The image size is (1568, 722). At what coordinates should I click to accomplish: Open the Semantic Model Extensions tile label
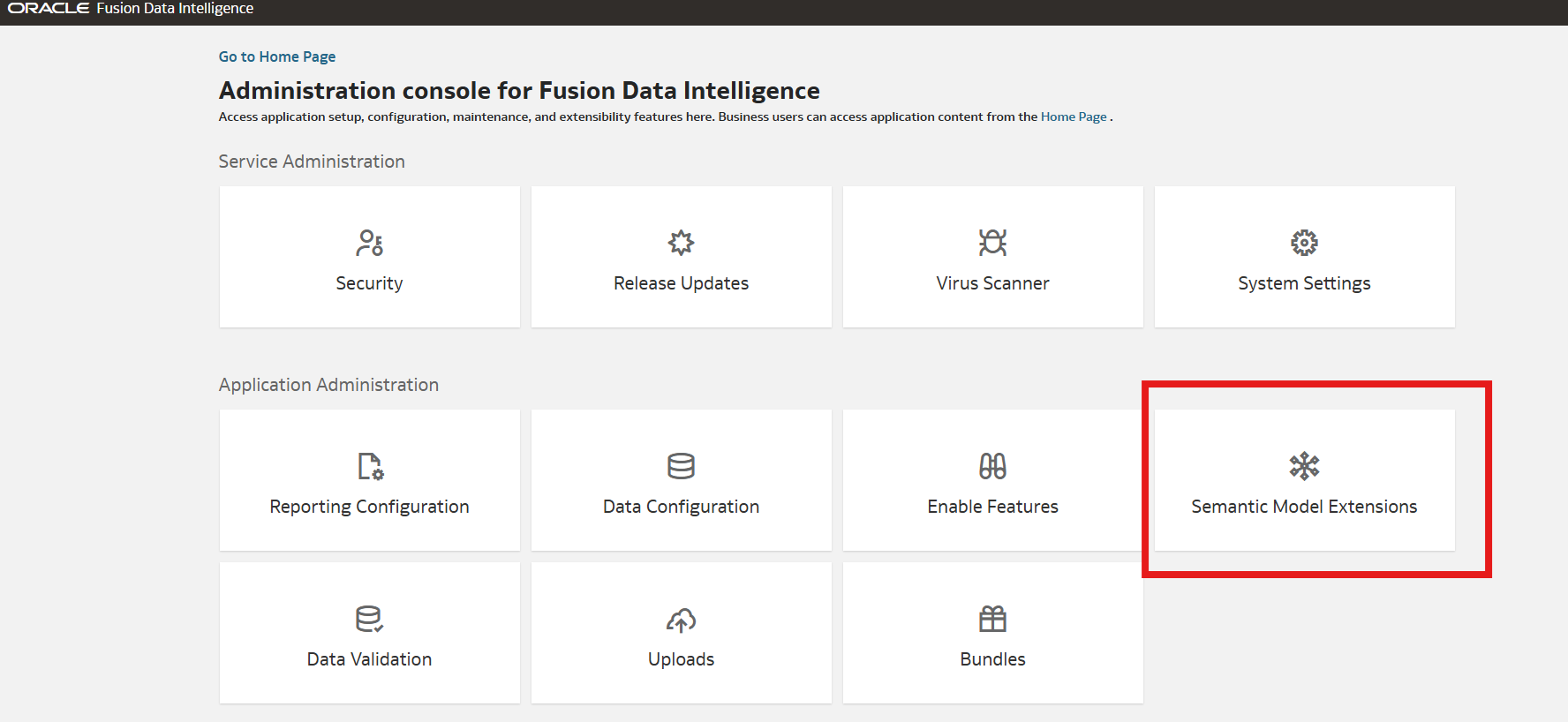pyautogui.click(x=1304, y=507)
